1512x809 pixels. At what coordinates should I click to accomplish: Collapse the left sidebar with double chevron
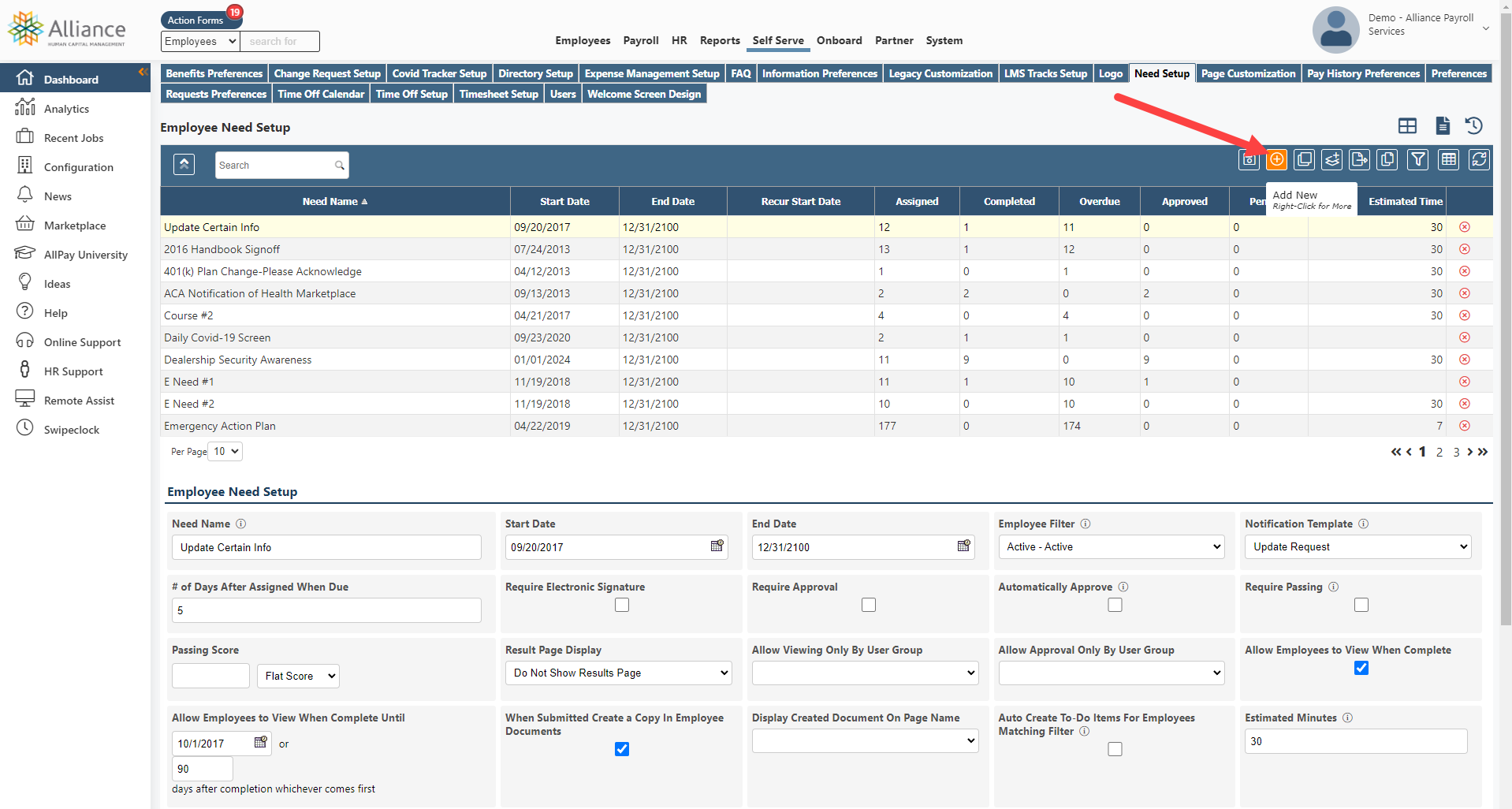point(143,72)
